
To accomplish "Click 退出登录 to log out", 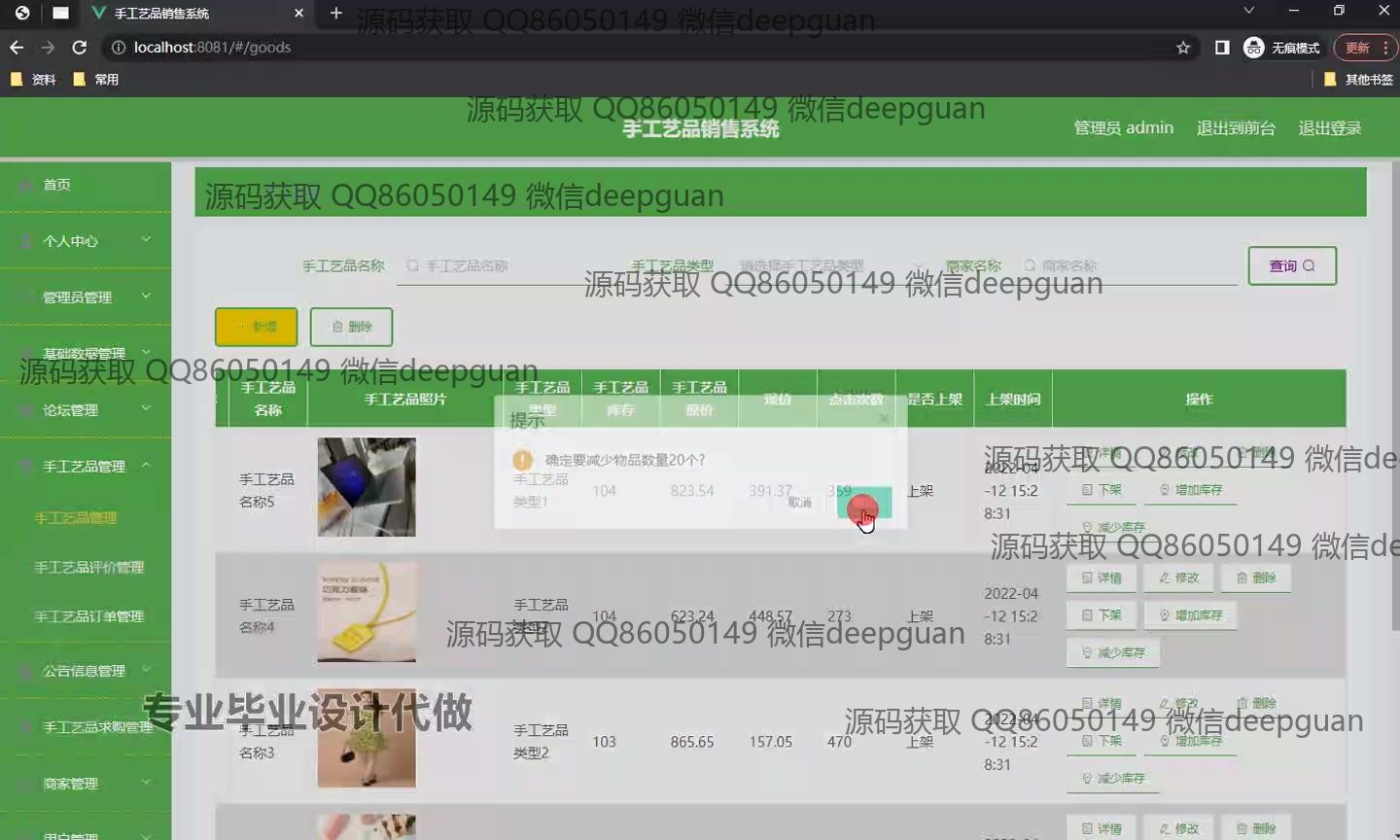I will click(1330, 127).
